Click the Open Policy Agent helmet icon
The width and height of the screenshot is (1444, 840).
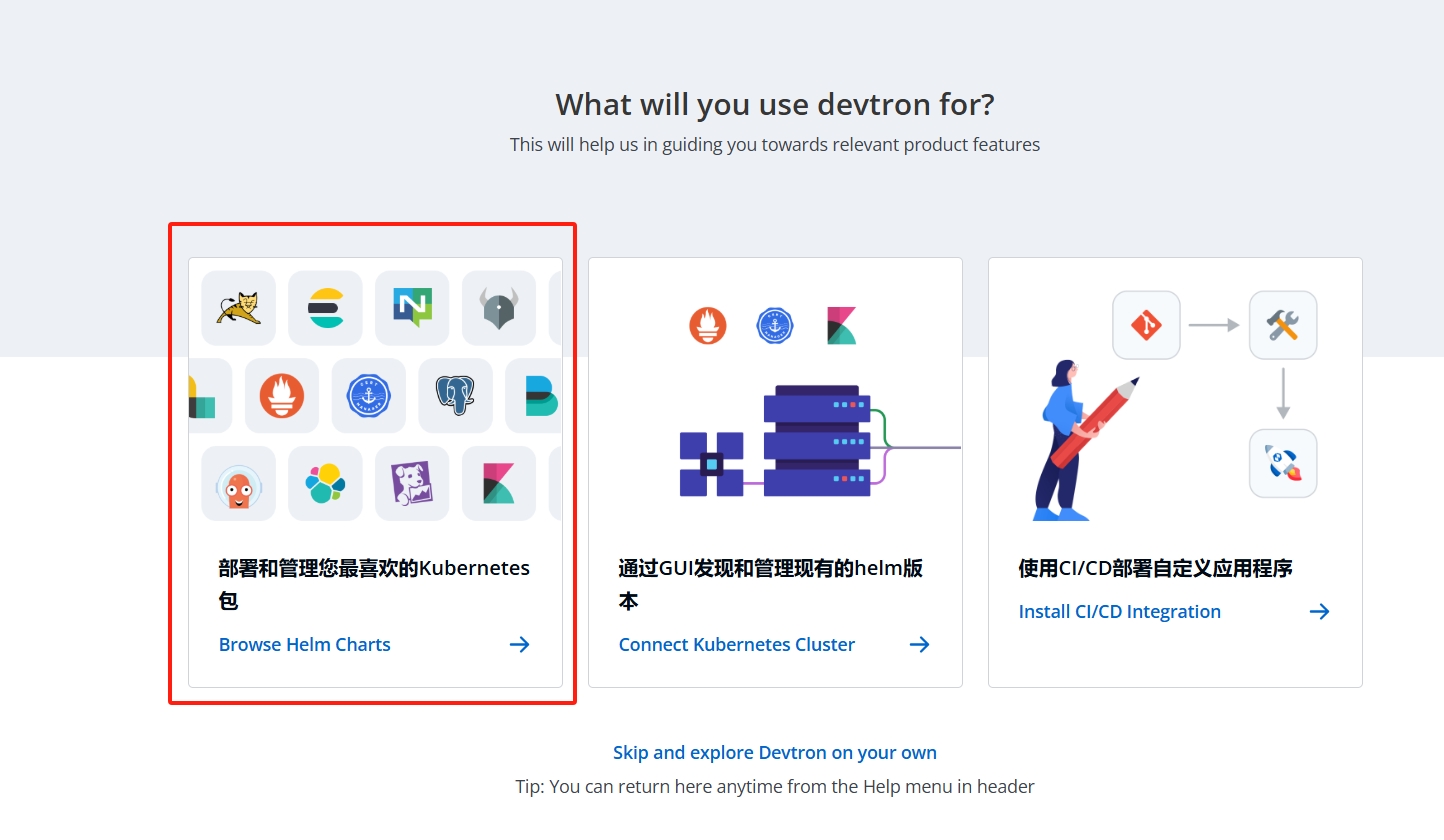498,308
